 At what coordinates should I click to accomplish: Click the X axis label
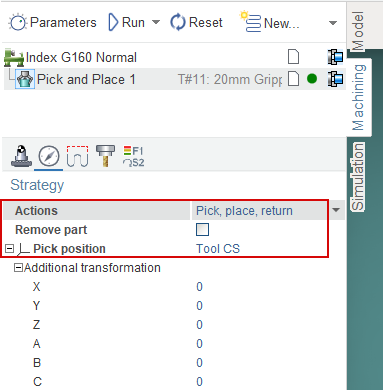tap(37, 287)
